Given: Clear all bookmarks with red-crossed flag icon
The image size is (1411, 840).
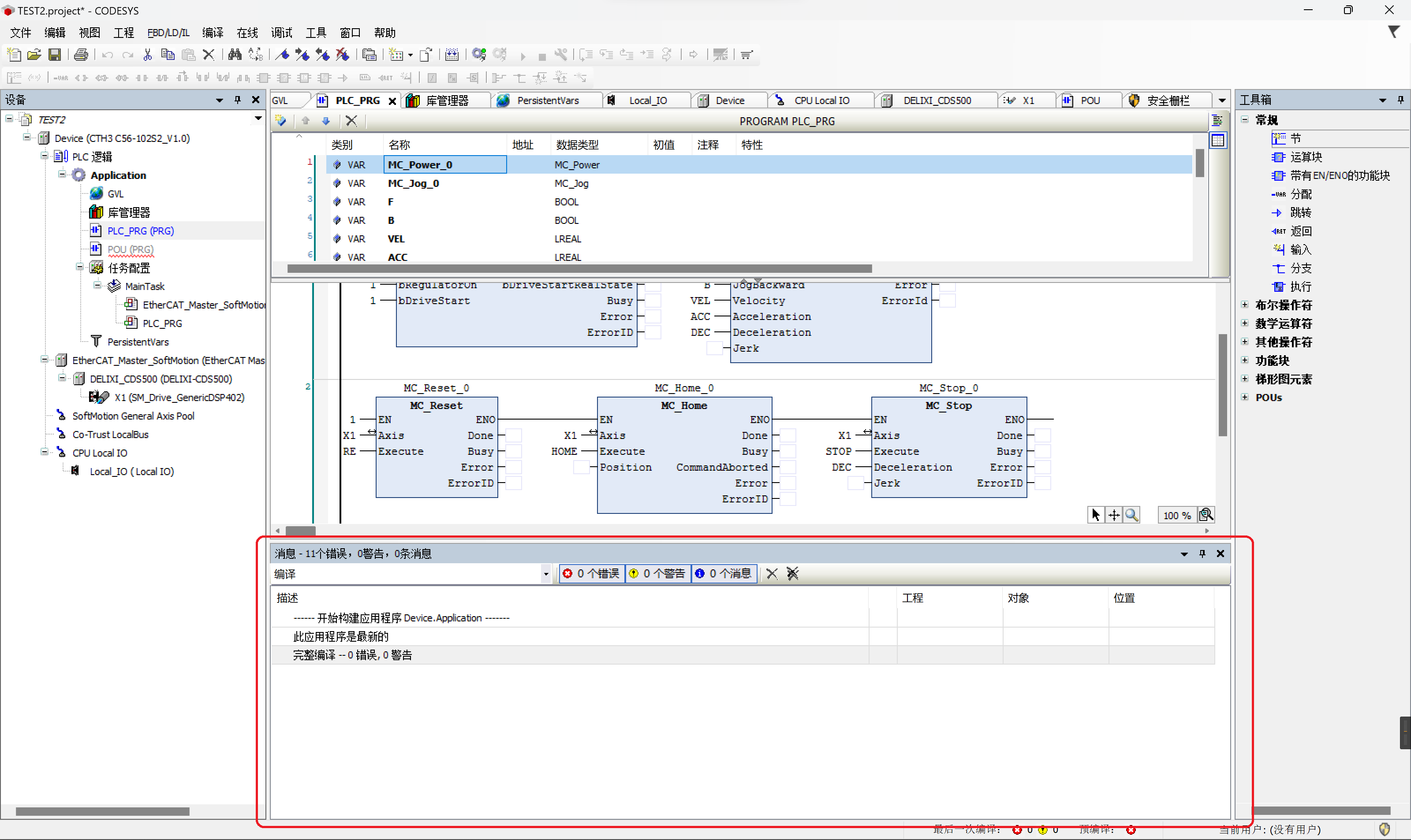Looking at the screenshot, I should (343, 55).
